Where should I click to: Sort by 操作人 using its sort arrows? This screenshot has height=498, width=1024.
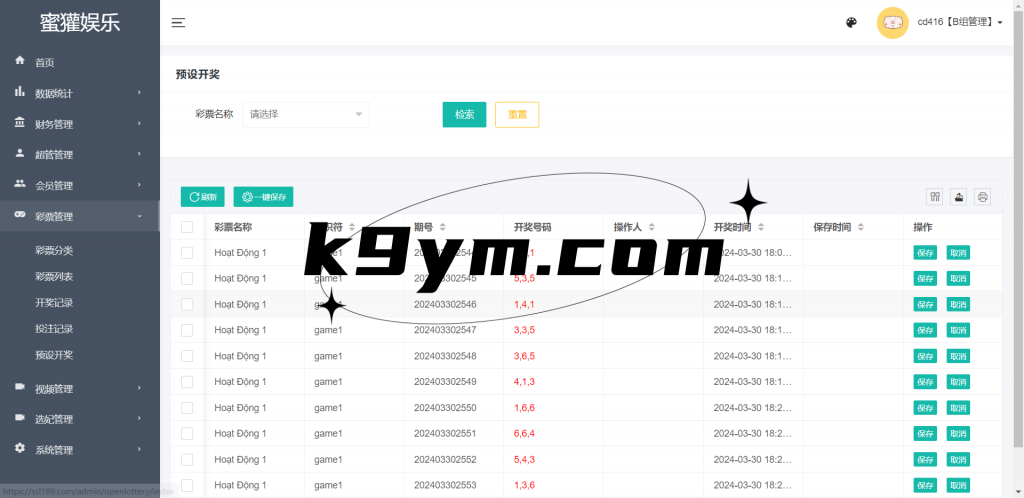coord(651,227)
